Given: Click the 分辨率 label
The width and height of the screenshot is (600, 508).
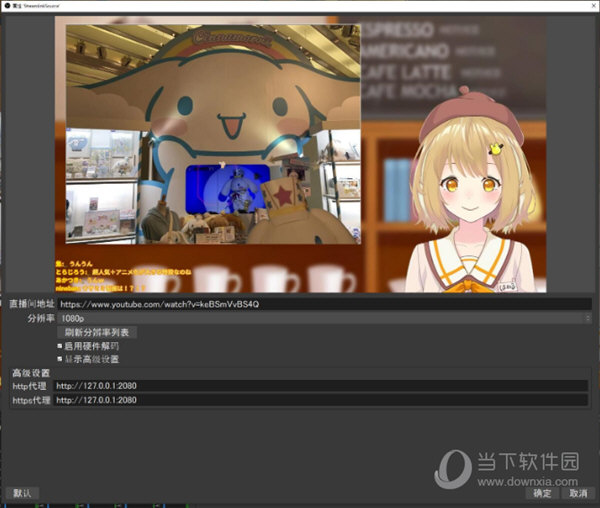Looking at the screenshot, I should pyautogui.click(x=41, y=318).
